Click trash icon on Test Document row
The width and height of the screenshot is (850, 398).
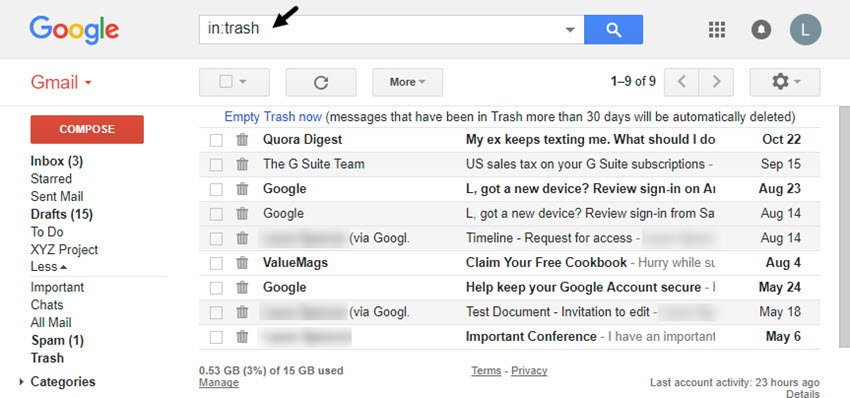pyautogui.click(x=242, y=312)
